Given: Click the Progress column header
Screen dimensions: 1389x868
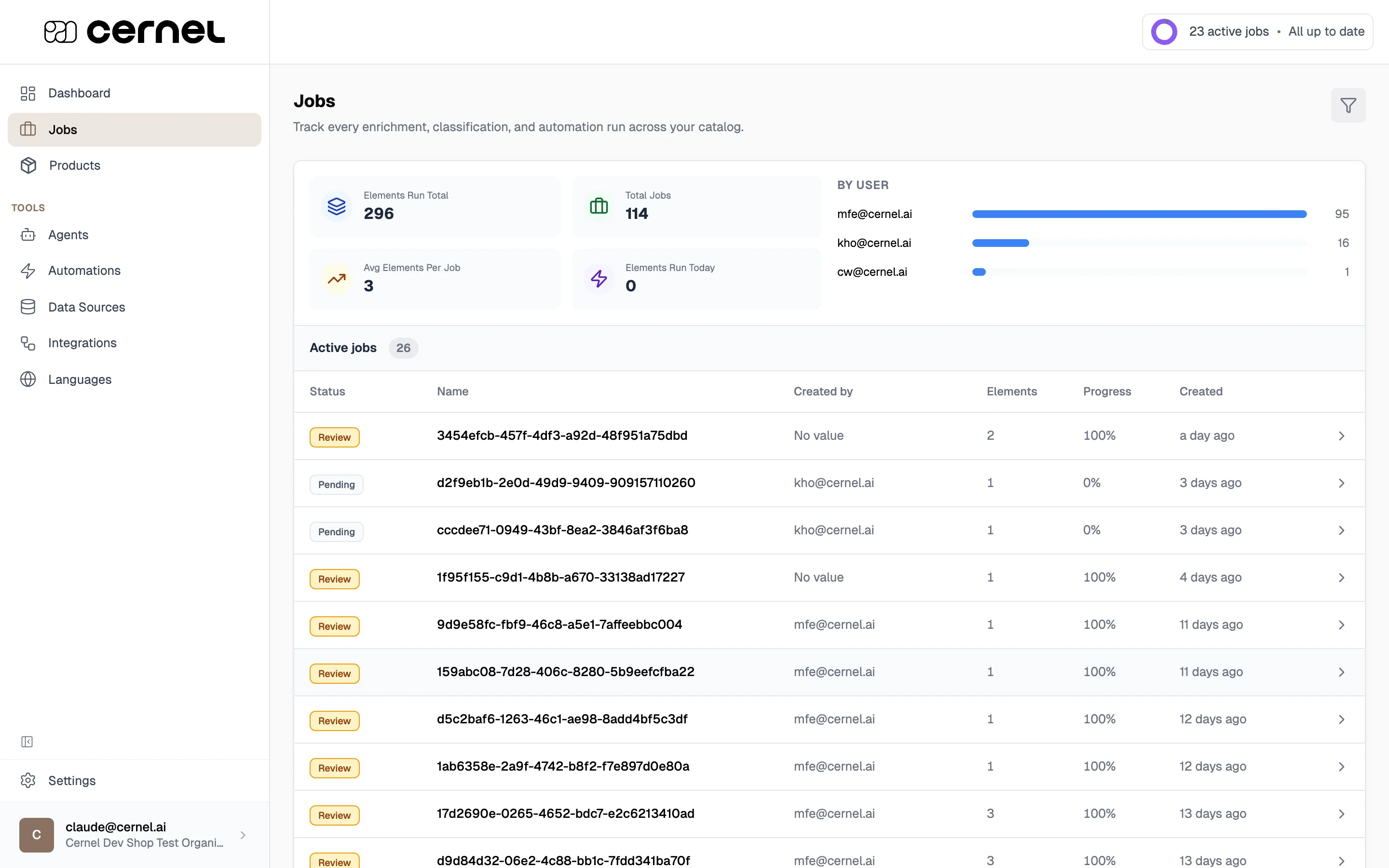Looking at the screenshot, I should coord(1106,392).
